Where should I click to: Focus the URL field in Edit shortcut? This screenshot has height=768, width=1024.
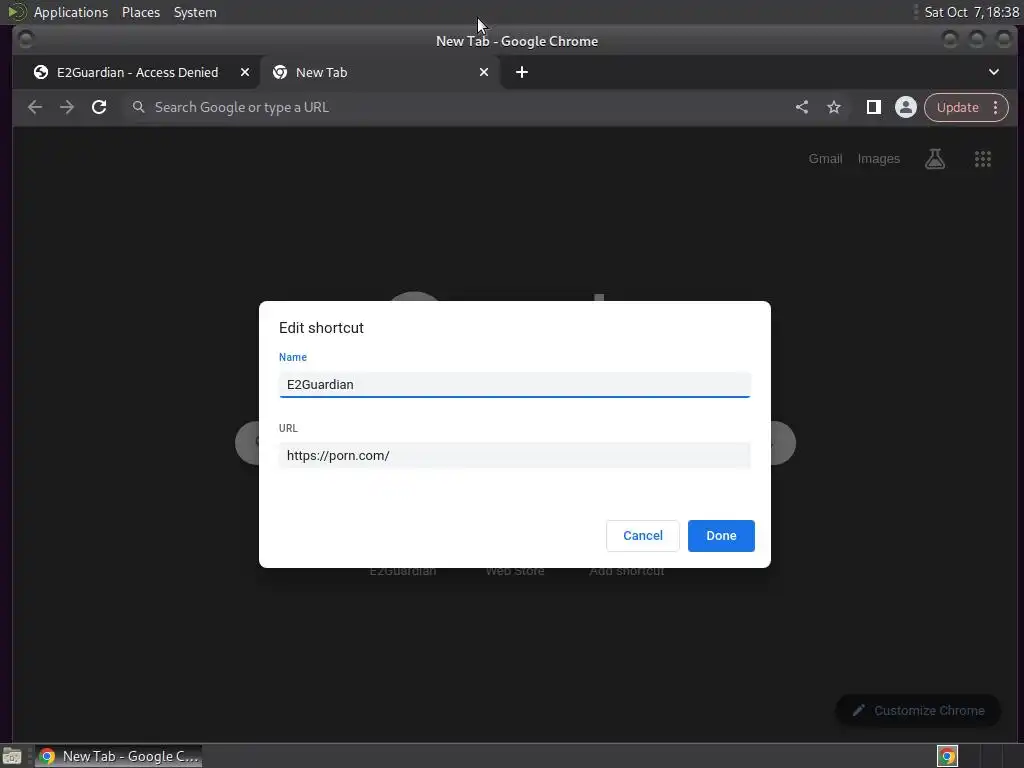click(x=515, y=456)
